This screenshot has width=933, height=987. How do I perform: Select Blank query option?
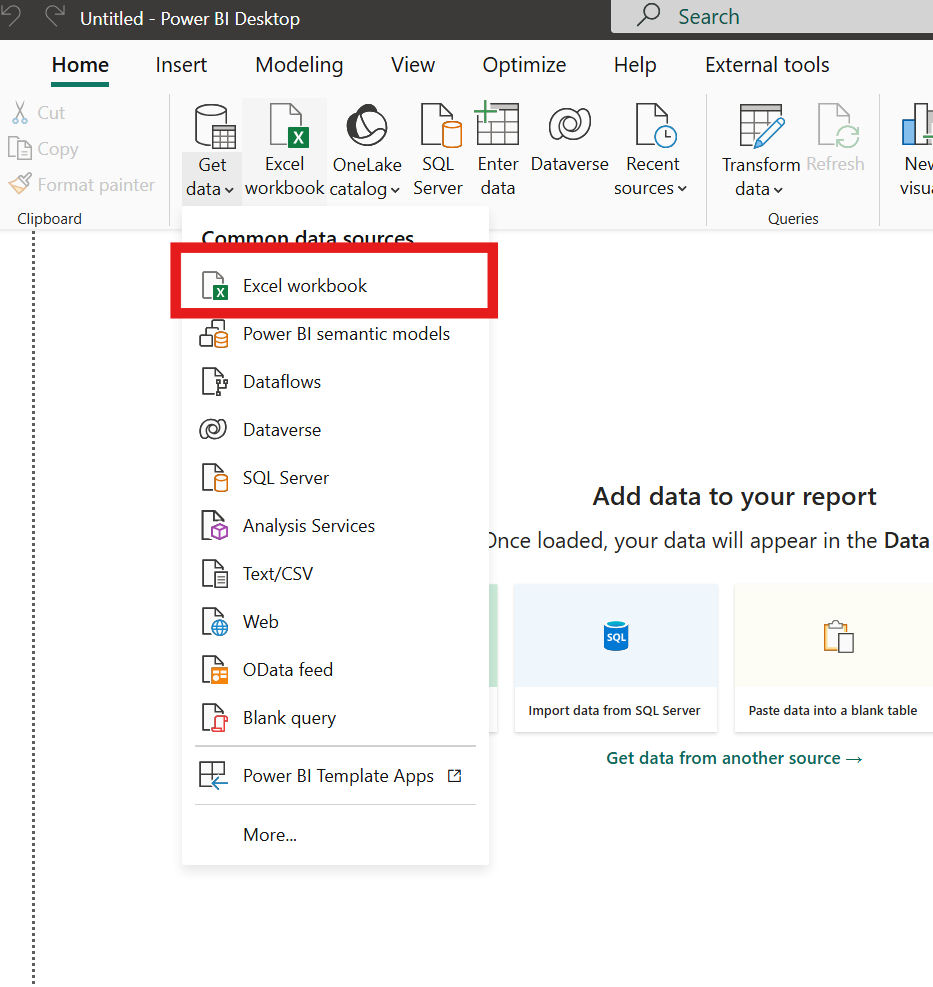[x=335, y=718]
